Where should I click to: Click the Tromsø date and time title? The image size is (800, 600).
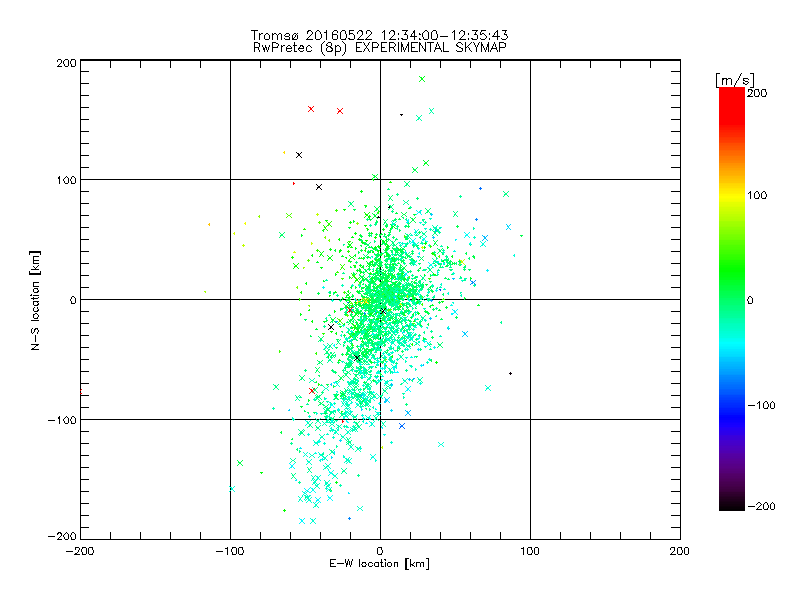coord(379,35)
